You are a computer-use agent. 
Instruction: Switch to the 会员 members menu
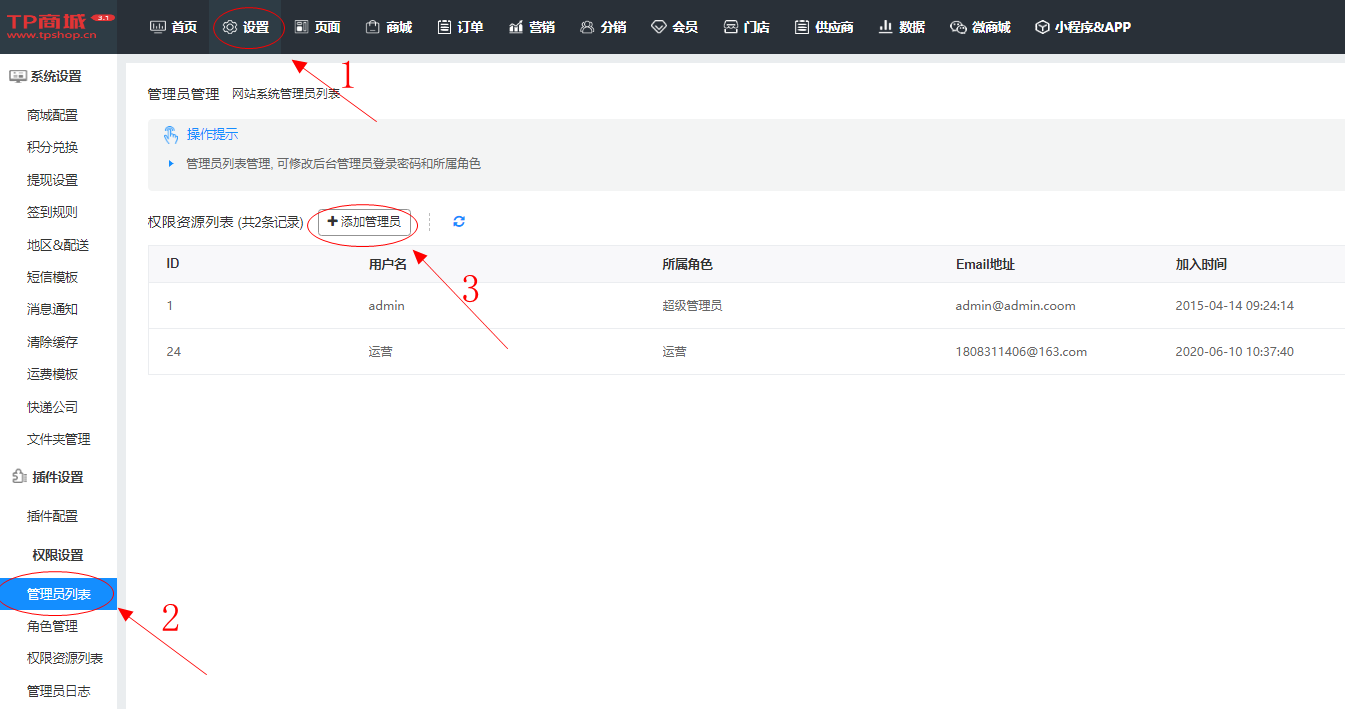(674, 27)
